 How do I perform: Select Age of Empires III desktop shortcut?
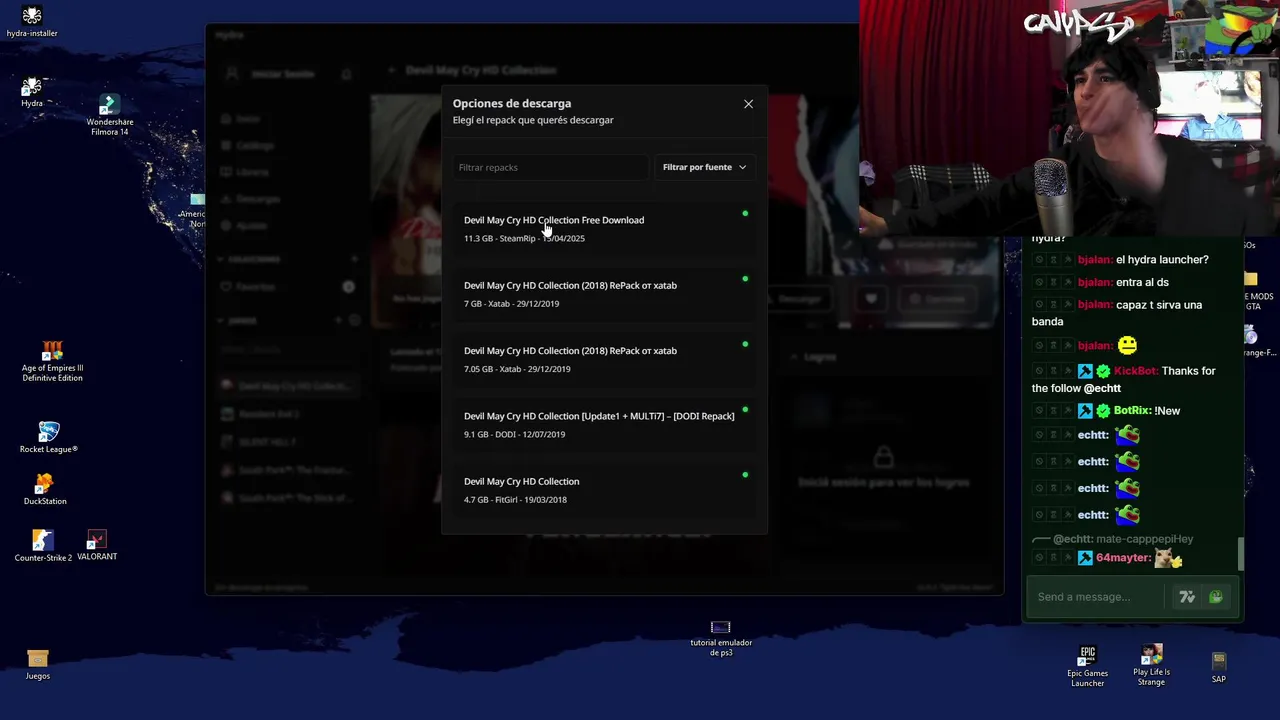click(52, 362)
